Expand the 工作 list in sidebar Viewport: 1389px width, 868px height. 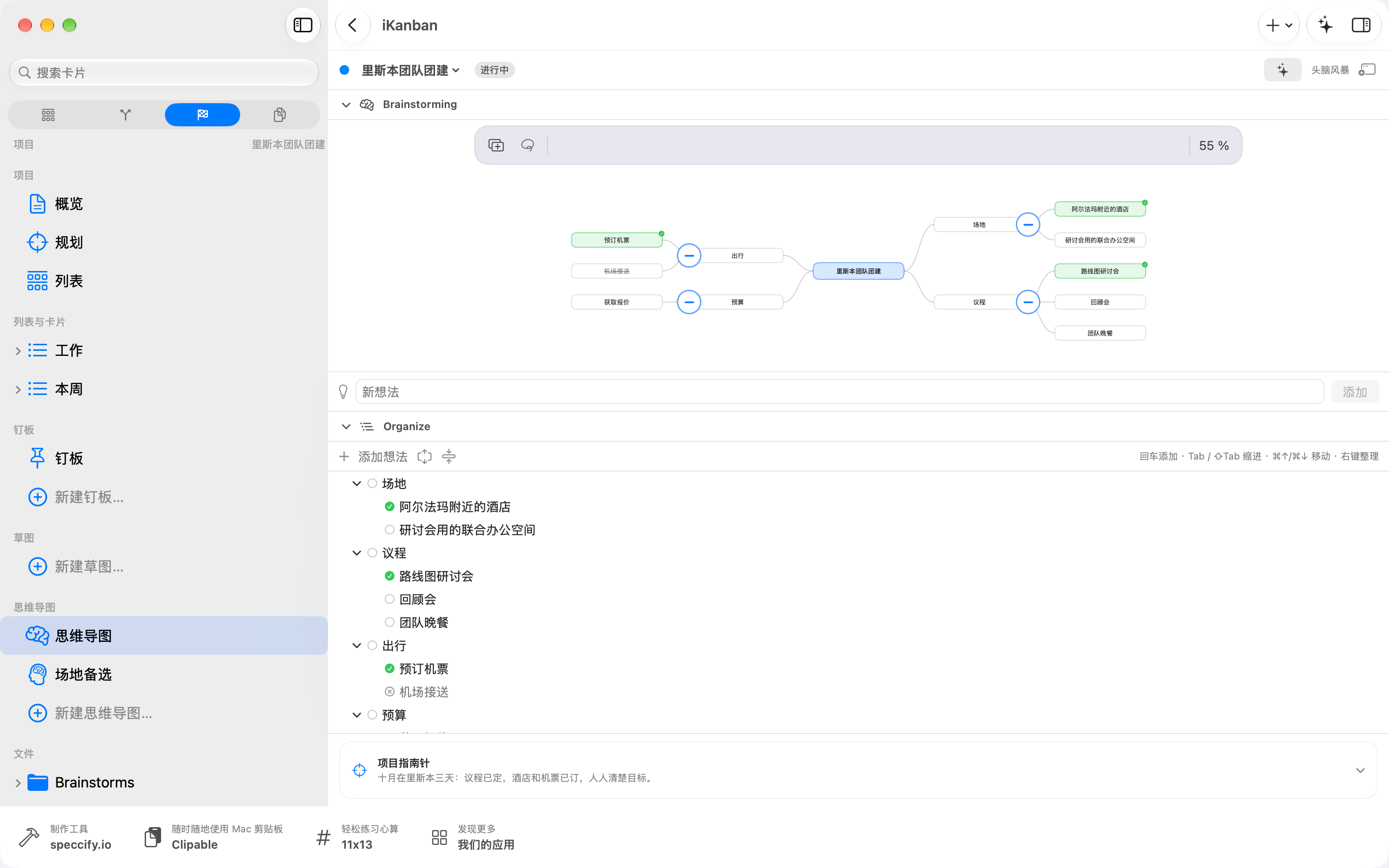18,351
